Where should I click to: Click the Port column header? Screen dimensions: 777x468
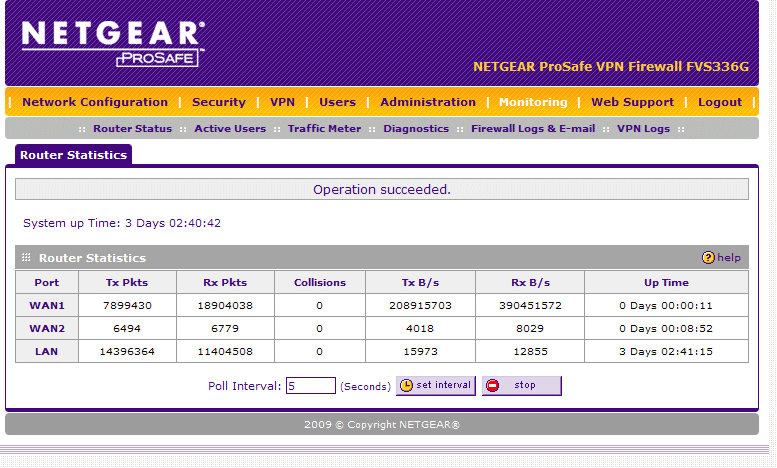click(47, 283)
